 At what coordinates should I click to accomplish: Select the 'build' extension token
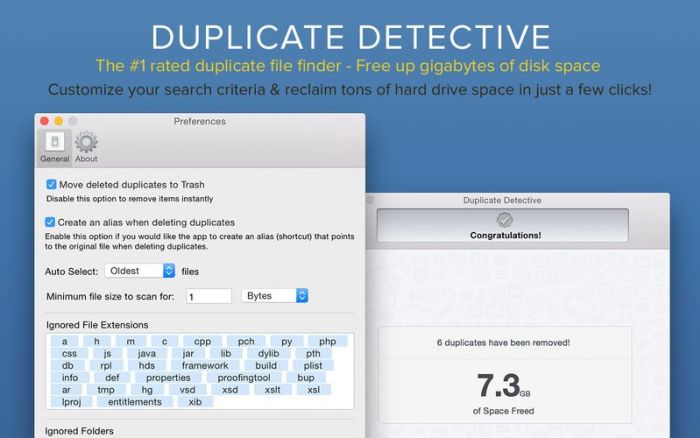(x=266, y=365)
